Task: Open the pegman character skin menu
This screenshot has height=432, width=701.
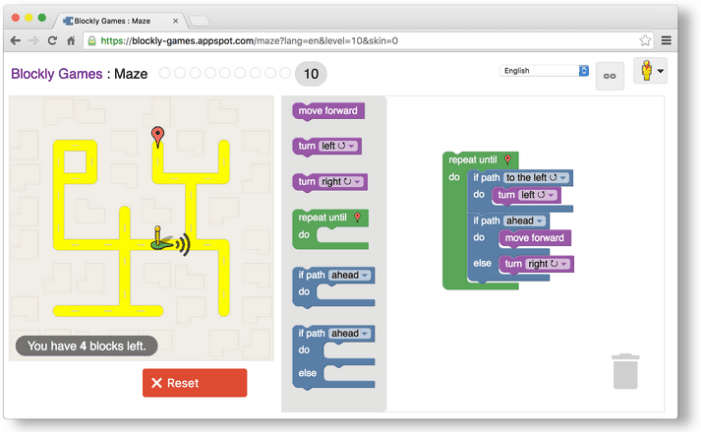Action: (650, 72)
